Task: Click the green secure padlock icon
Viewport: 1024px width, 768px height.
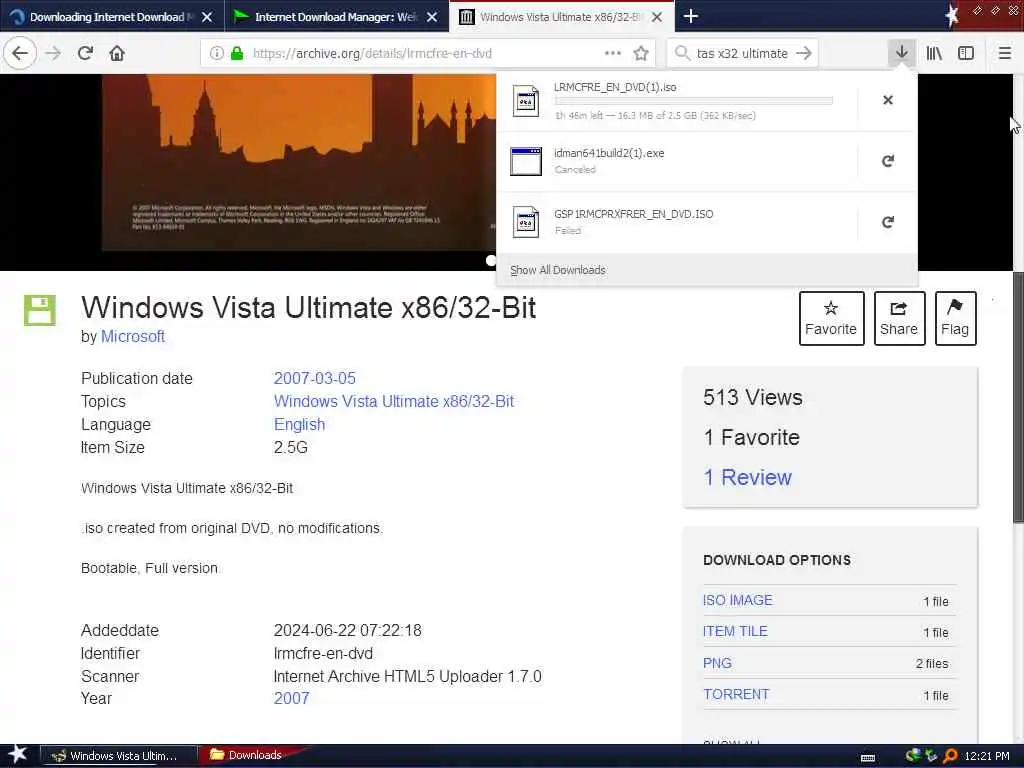Action: point(237,54)
